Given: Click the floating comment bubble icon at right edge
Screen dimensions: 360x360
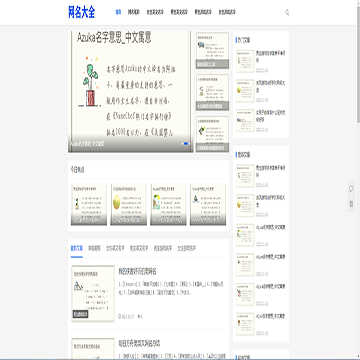Looking at the screenshot, I should (x=351, y=189).
